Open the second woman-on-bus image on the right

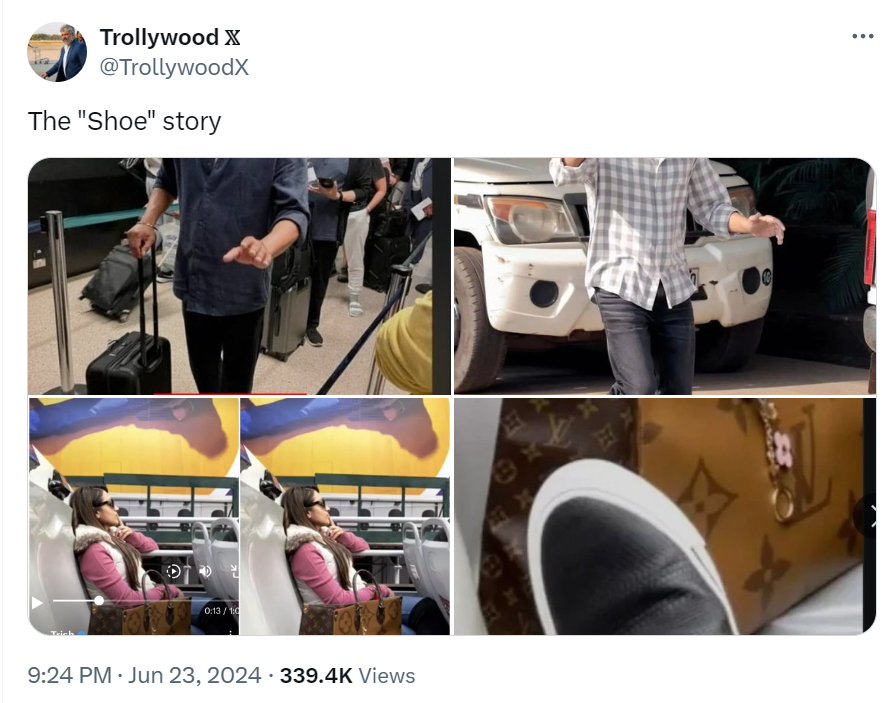[x=345, y=516]
